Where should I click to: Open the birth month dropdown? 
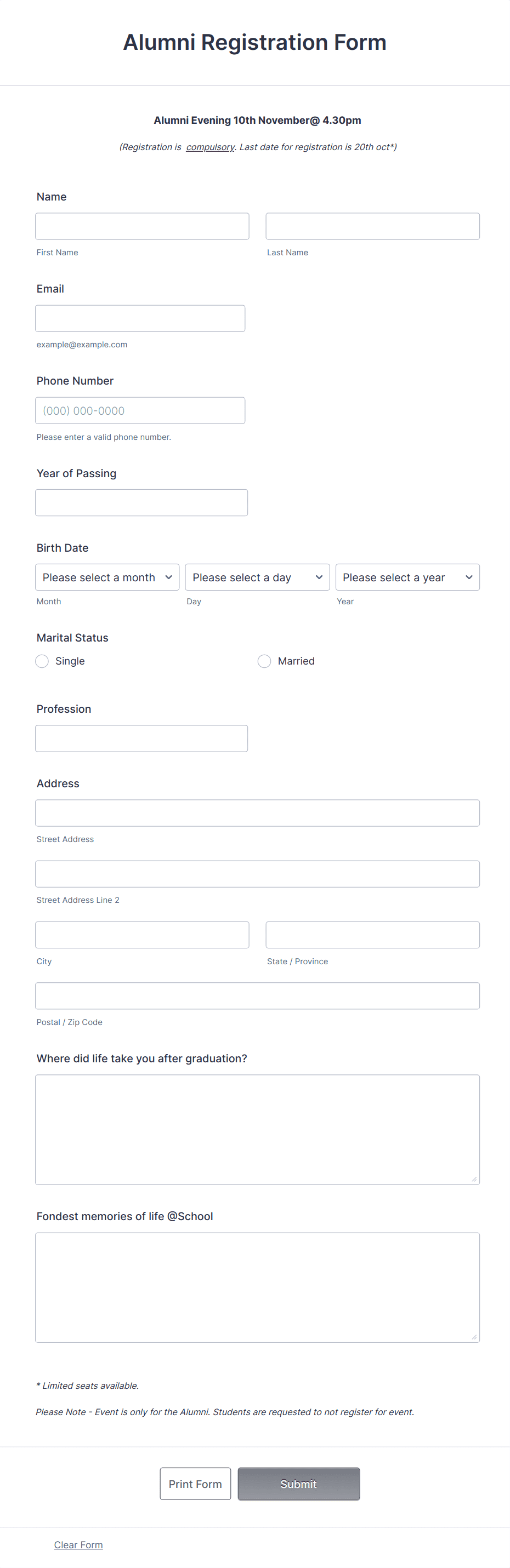coord(106,577)
